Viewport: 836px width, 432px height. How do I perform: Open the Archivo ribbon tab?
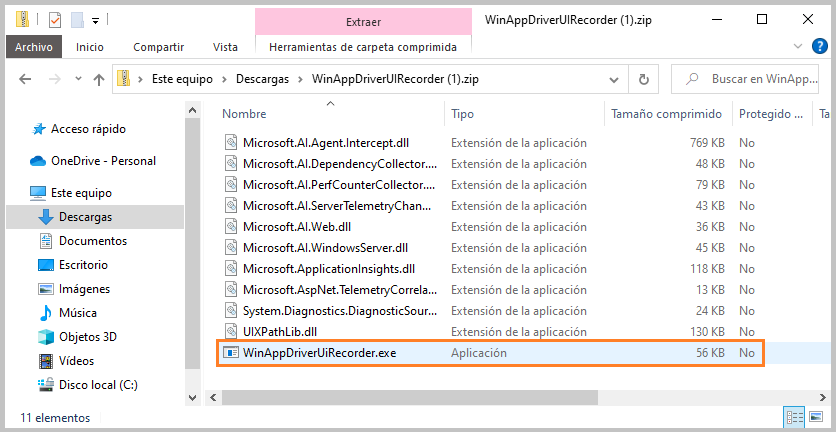[34, 47]
